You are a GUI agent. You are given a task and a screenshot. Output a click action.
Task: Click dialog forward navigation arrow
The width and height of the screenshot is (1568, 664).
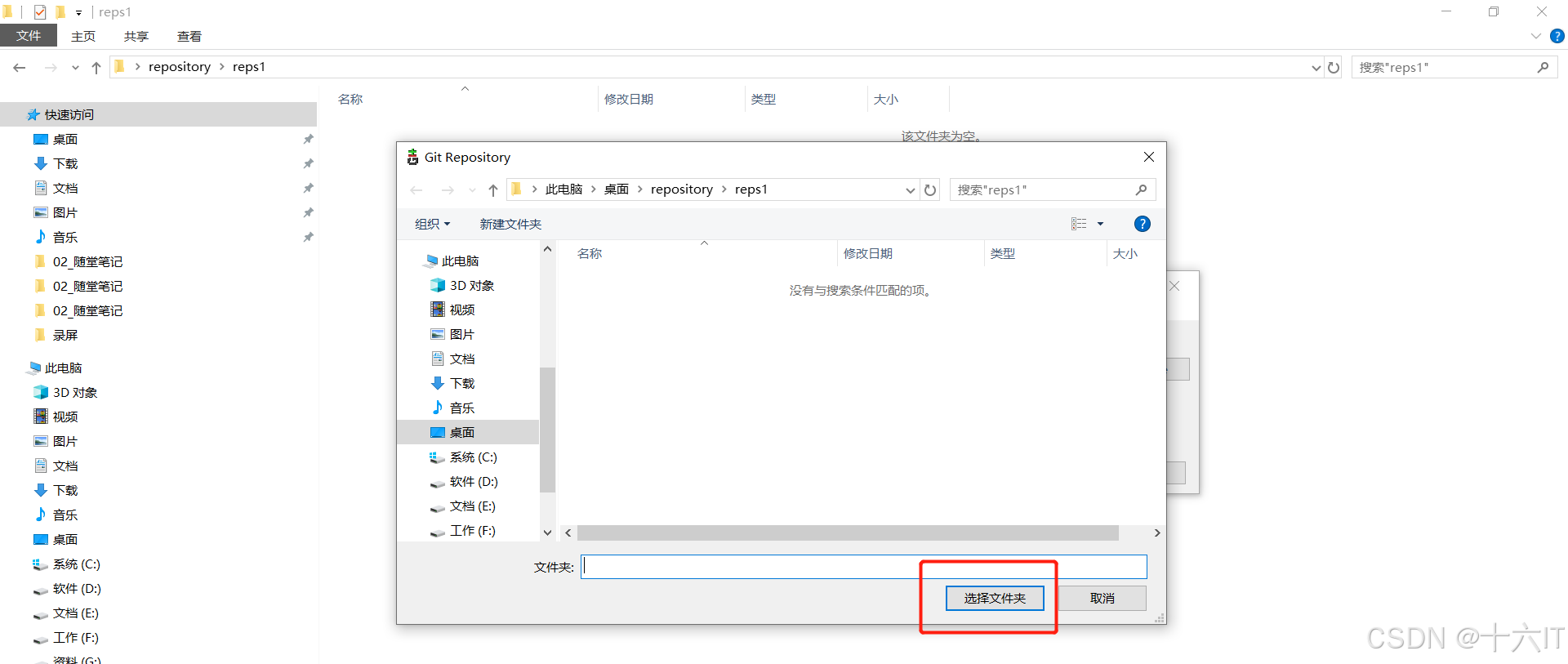click(448, 189)
